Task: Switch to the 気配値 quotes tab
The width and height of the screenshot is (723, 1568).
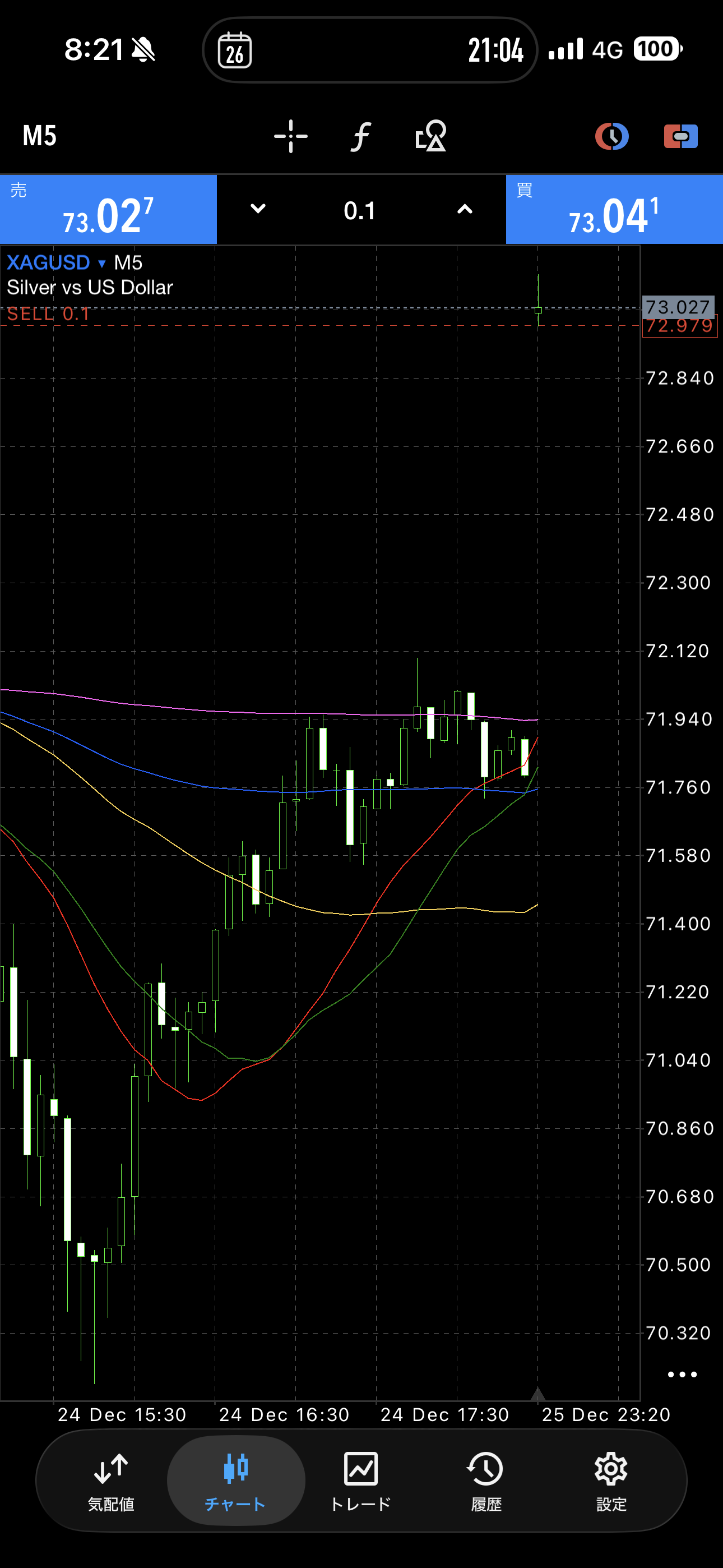Action: click(x=111, y=1479)
